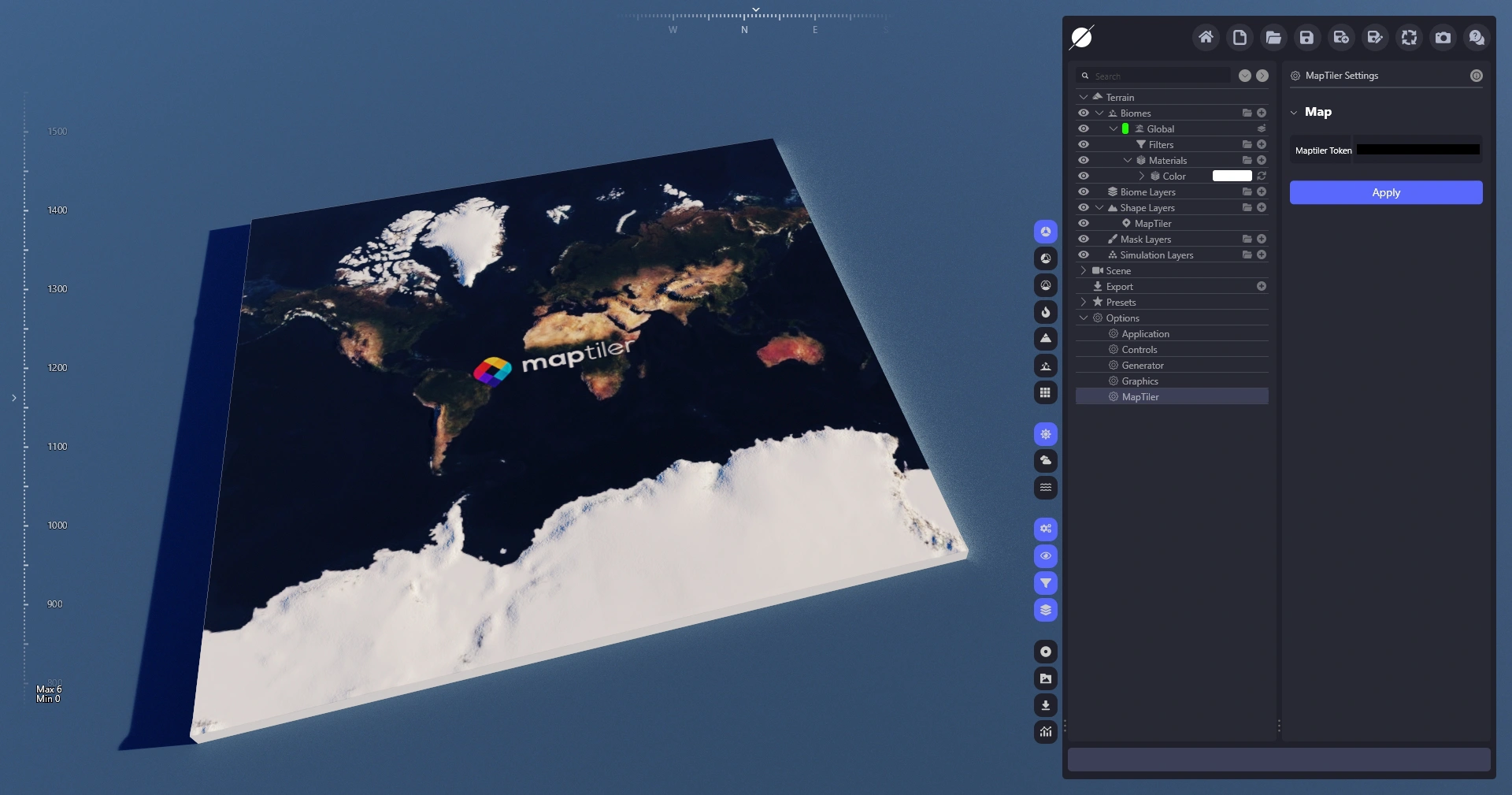Collapse the Options section
The height and width of the screenshot is (795, 1512).
(1084, 318)
